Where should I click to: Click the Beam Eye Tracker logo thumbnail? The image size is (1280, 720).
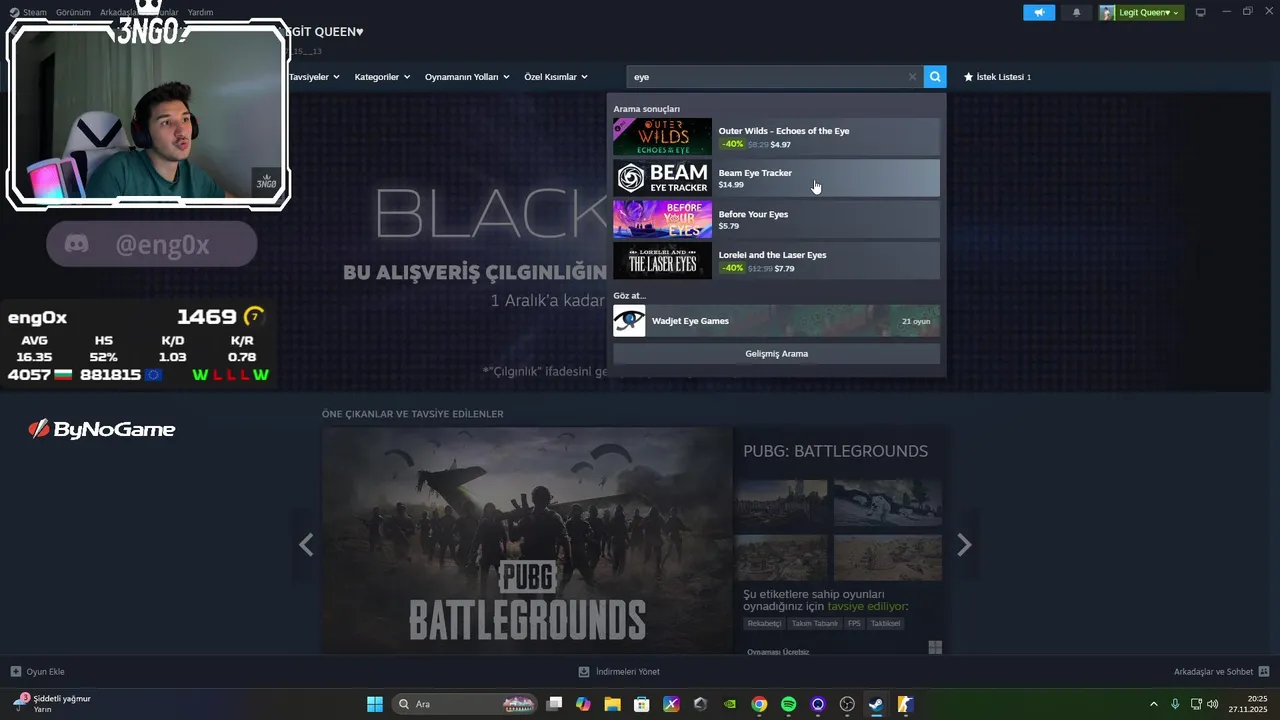click(x=662, y=178)
